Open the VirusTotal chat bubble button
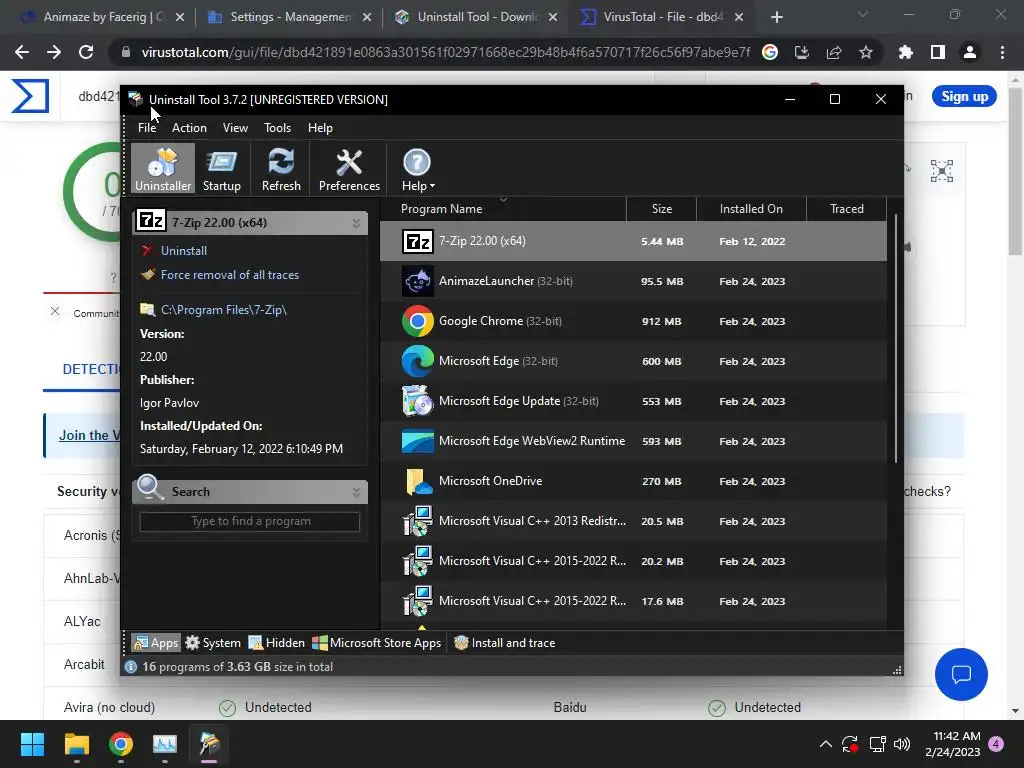 961,674
